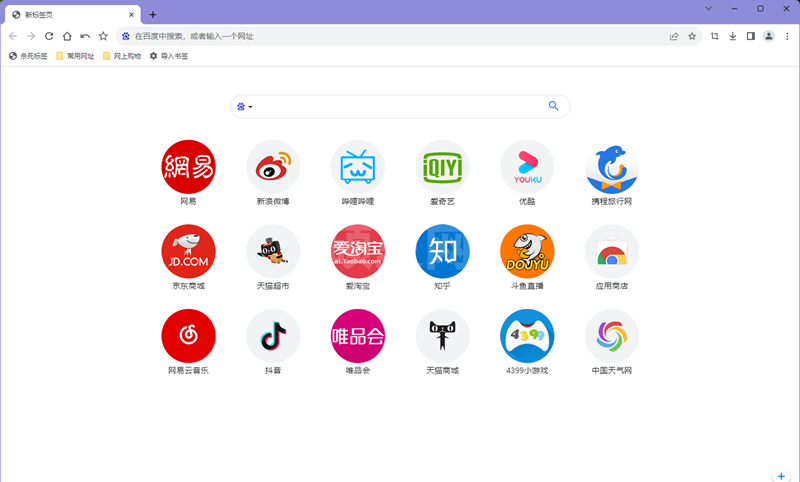Click the share icon in address bar
This screenshot has height=482, width=800.
pyautogui.click(x=674, y=36)
